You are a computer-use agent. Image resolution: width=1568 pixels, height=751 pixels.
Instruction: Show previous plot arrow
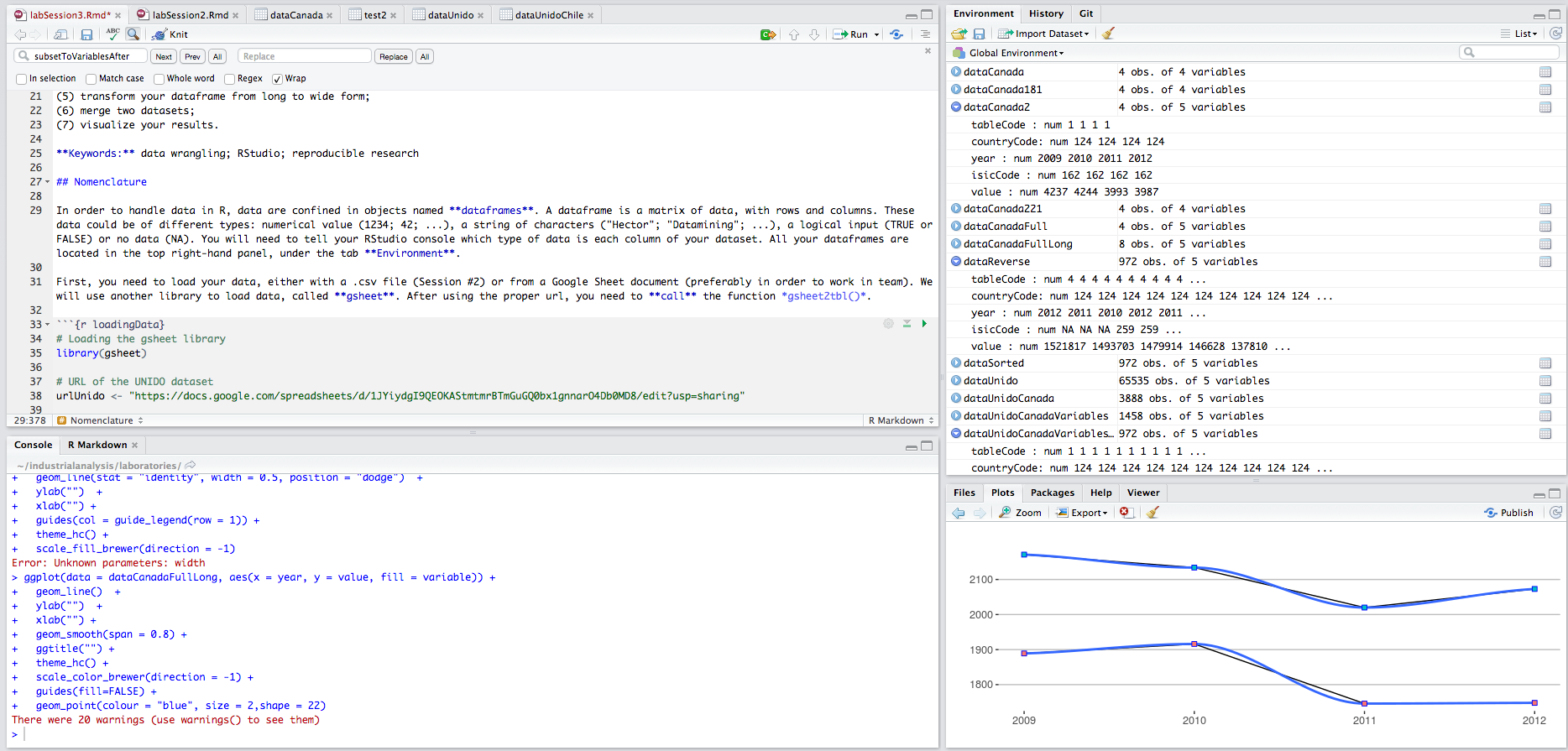[959, 513]
